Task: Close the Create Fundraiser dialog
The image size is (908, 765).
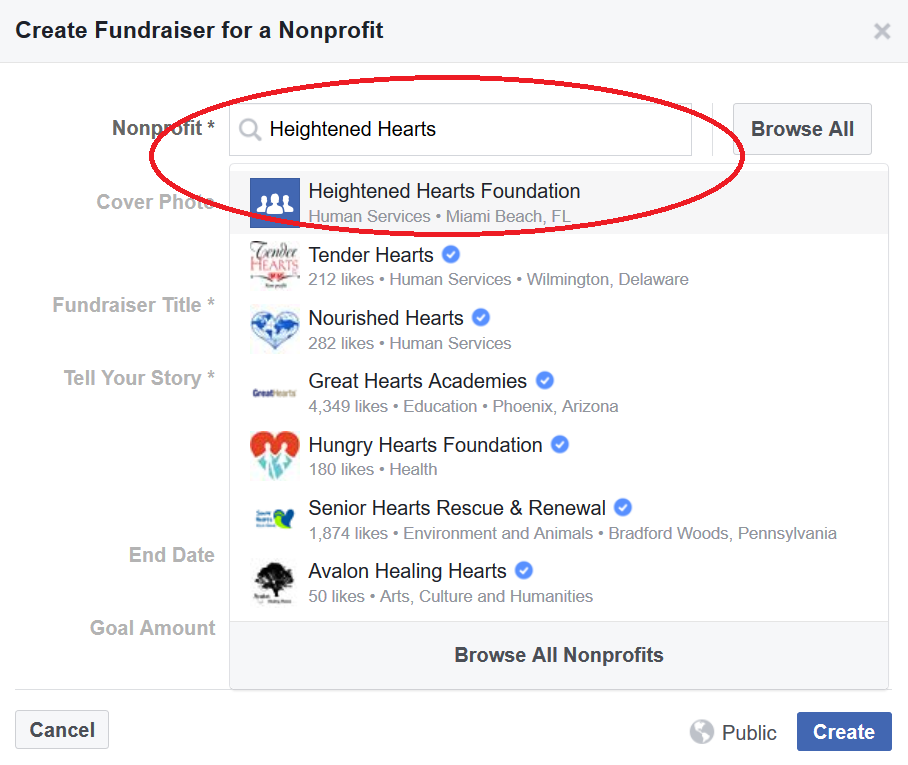Action: tap(882, 31)
